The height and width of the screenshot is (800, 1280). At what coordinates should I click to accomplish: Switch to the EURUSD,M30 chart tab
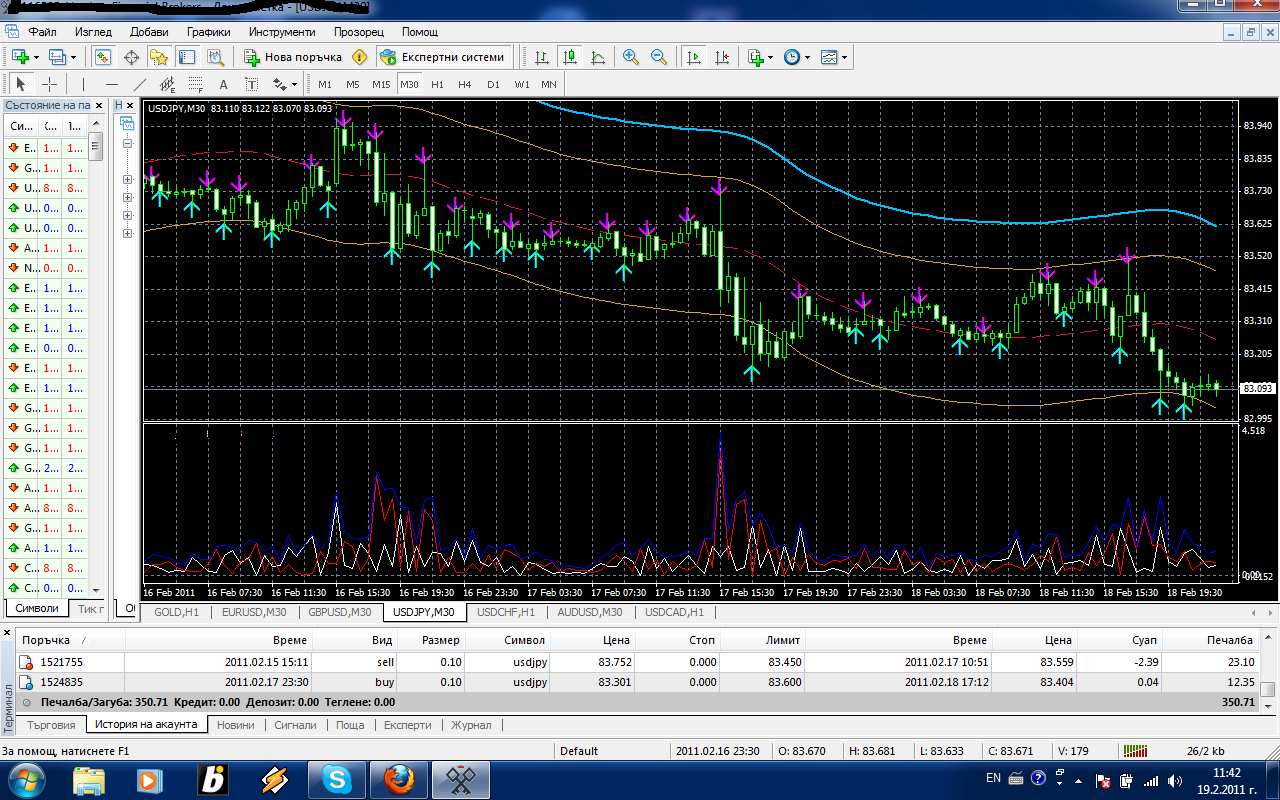(x=254, y=612)
